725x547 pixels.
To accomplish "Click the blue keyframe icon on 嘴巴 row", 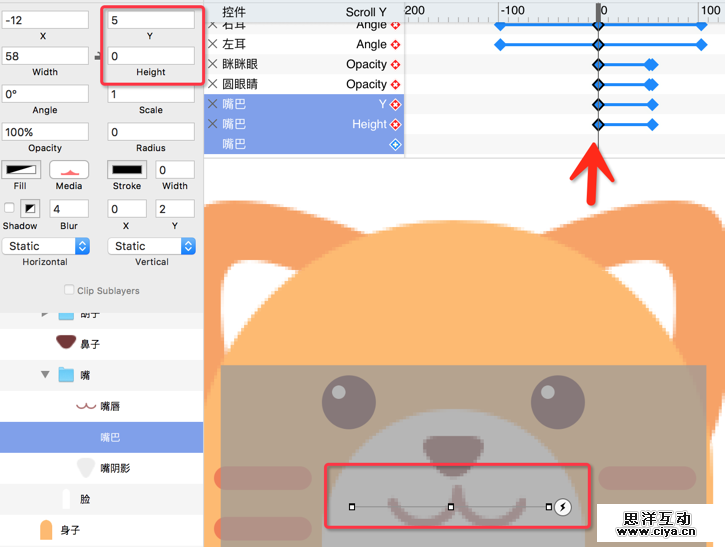I will pos(395,144).
